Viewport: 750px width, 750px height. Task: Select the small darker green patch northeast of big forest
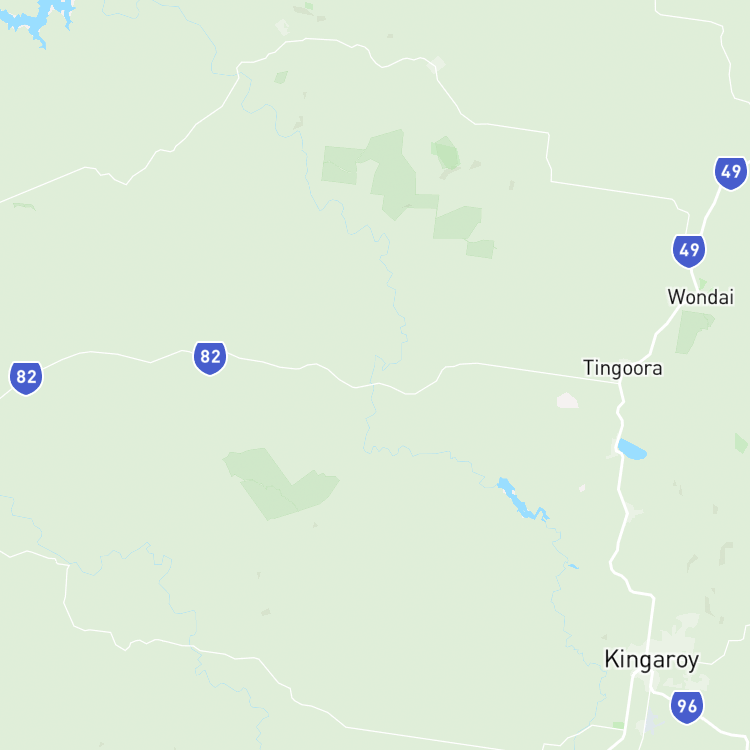447,153
